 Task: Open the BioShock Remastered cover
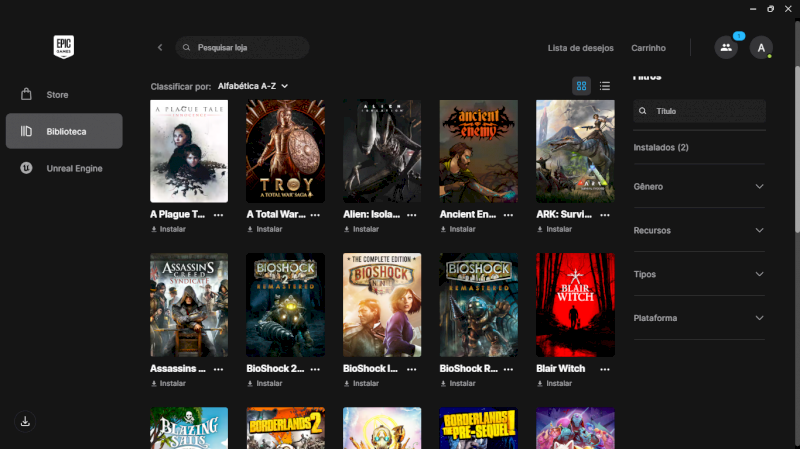point(479,305)
